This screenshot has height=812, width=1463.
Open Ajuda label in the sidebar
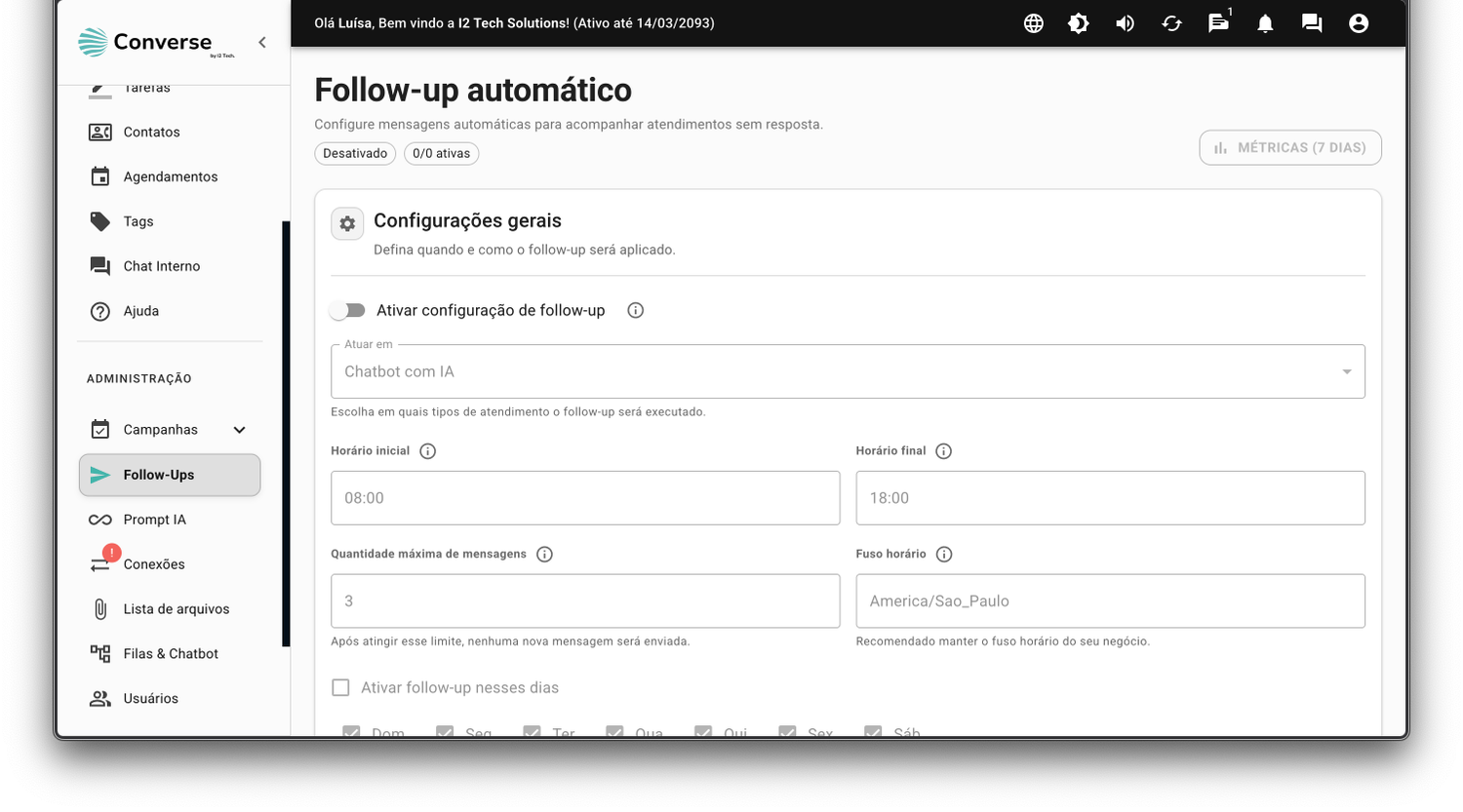(141, 311)
